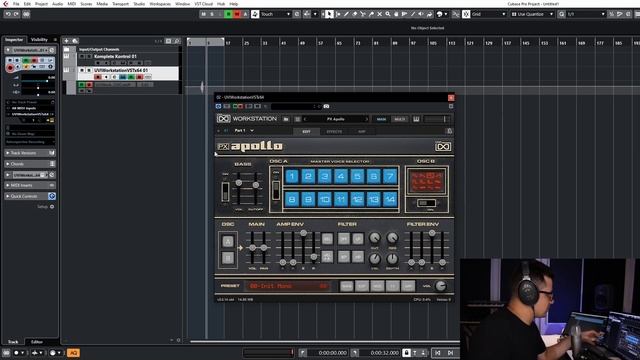Select the Zoom magnifier tool
This screenshot has width=640, height=360.
pyautogui.click(x=388, y=14)
